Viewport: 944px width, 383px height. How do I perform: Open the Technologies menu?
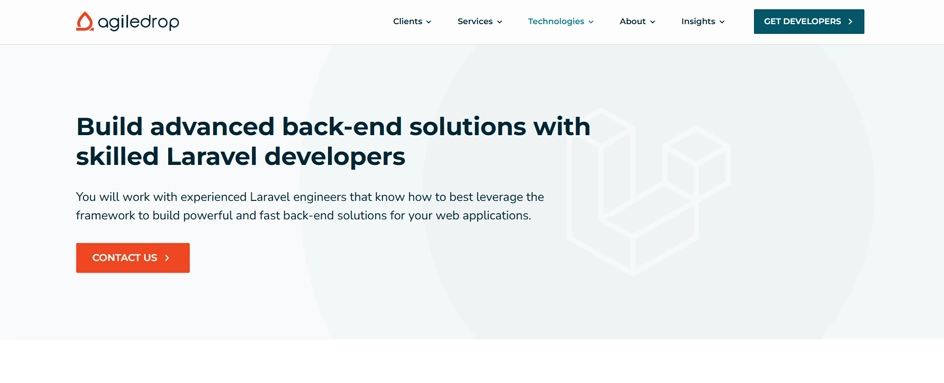[x=560, y=22]
